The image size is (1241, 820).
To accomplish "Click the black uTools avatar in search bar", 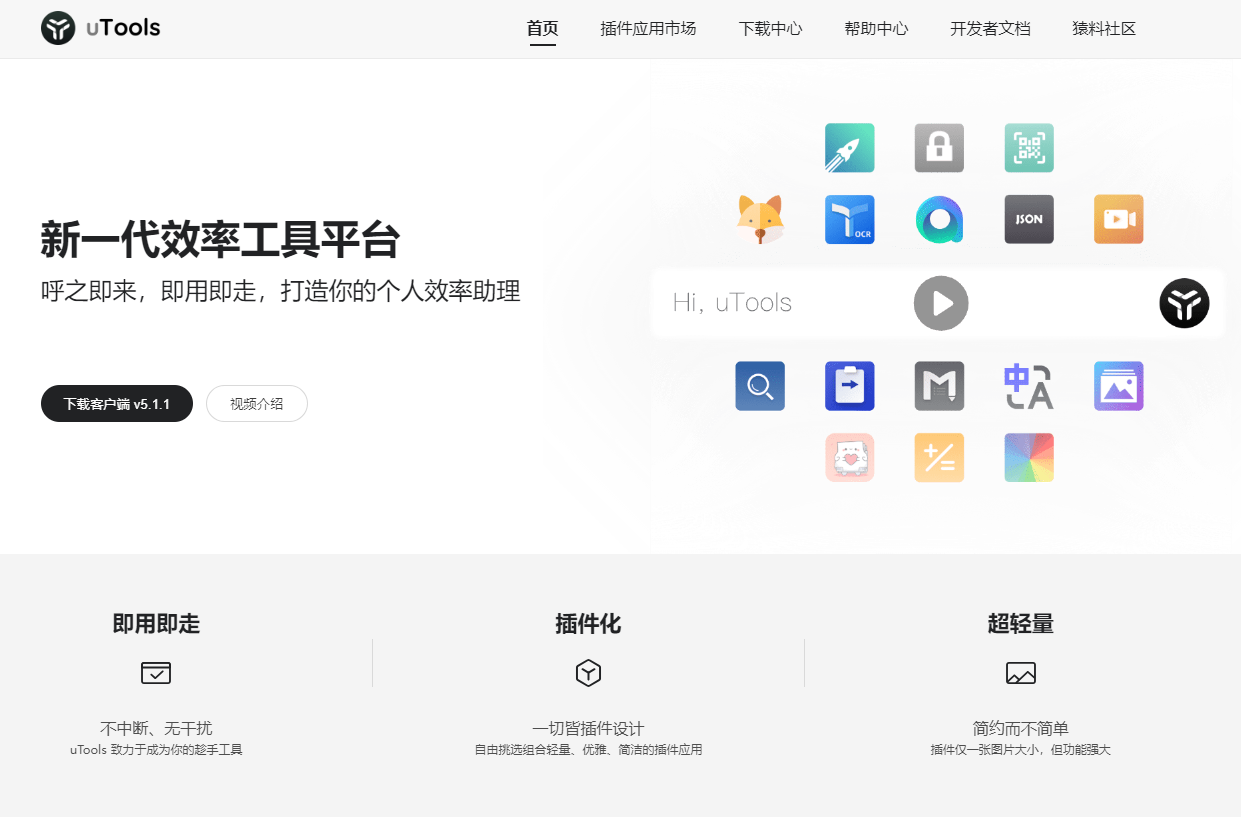I will tap(1185, 303).
